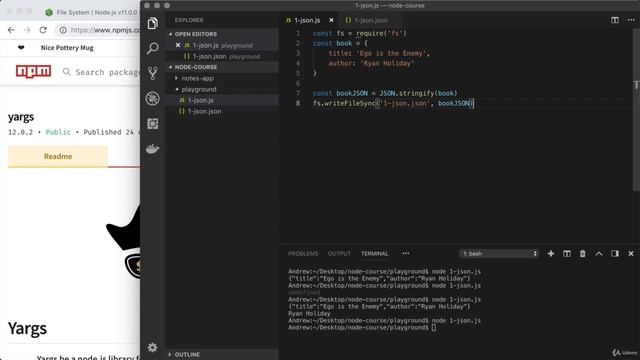Move the terminal panel to the side
The image size is (640, 360).
pyautogui.click(x=615, y=253)
